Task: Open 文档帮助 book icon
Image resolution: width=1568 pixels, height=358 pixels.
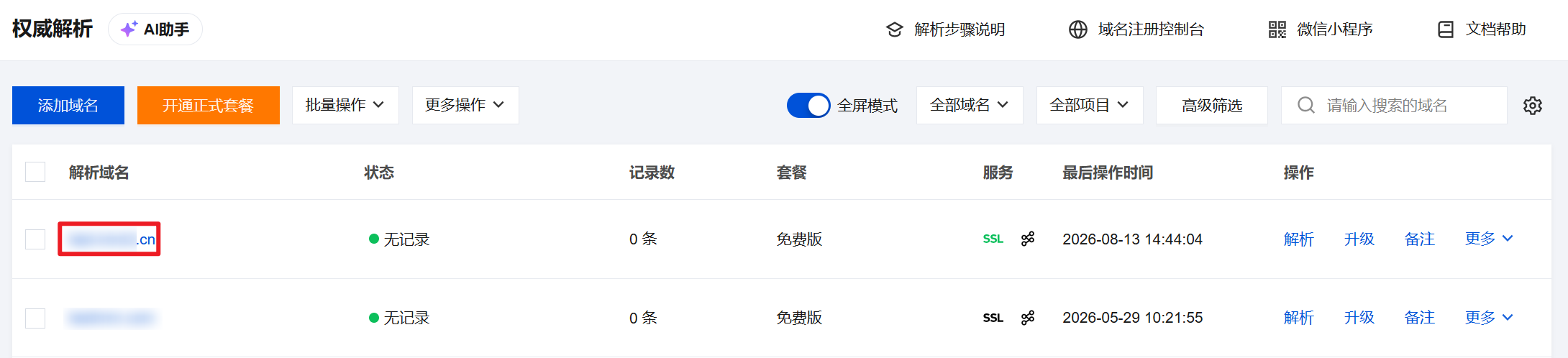Action: [1445, 29]
